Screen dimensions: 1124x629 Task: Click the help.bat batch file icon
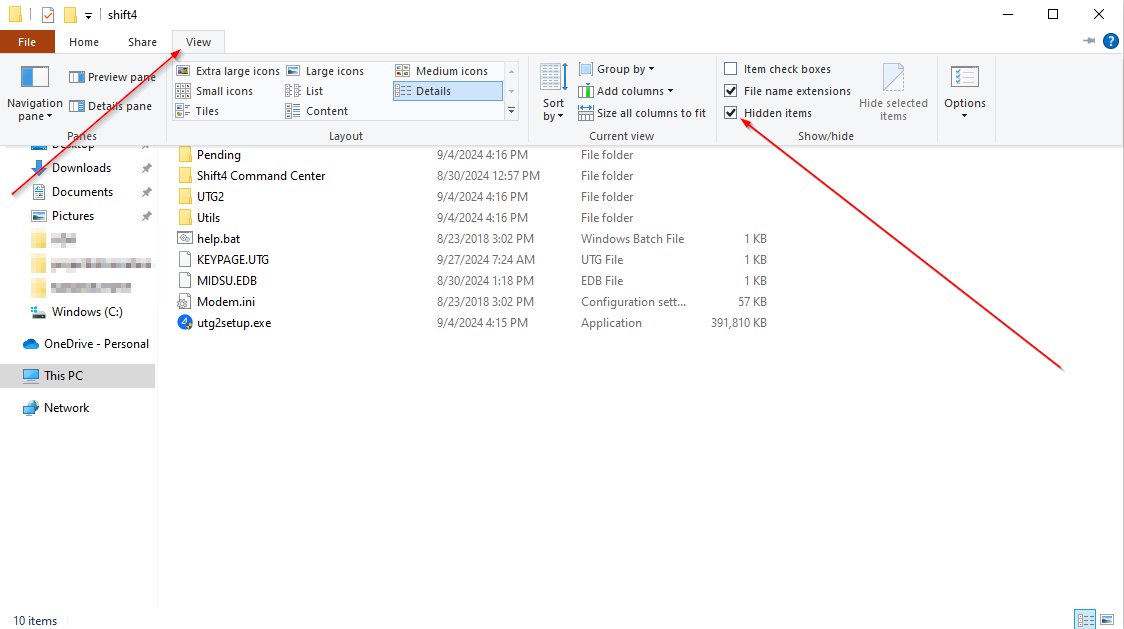(185, 238)
